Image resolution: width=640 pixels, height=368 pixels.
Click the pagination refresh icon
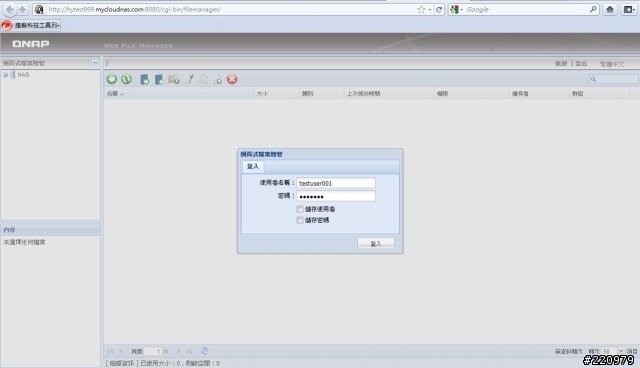(x=204, y=351)
